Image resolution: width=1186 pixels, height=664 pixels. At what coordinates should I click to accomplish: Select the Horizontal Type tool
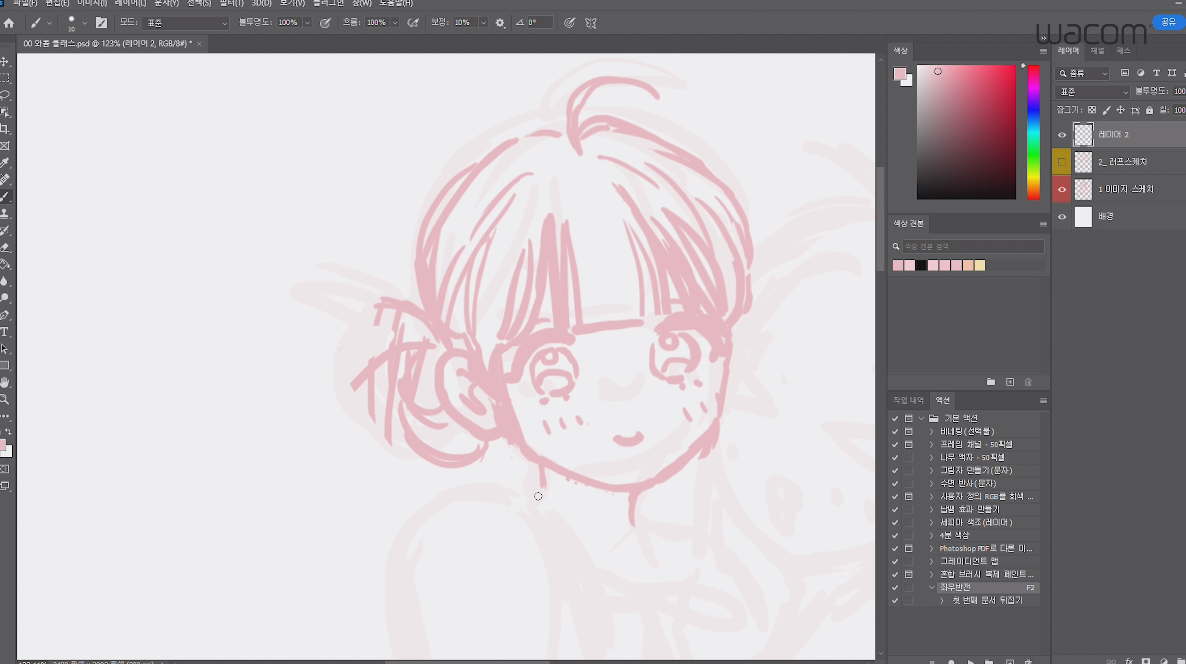(5, 332)
